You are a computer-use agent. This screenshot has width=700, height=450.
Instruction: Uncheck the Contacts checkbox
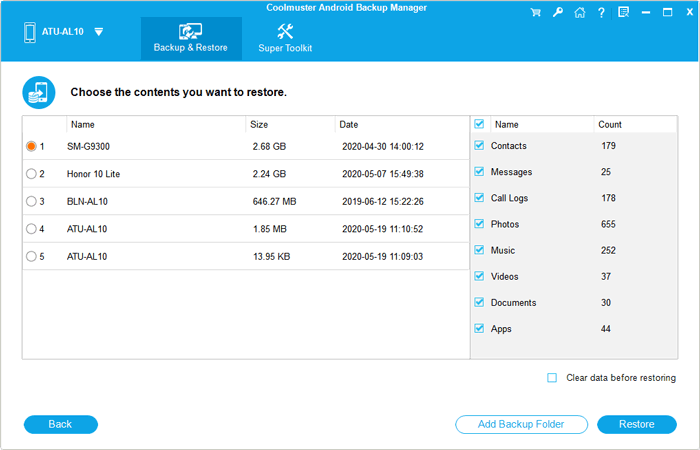tap(479, 145)
